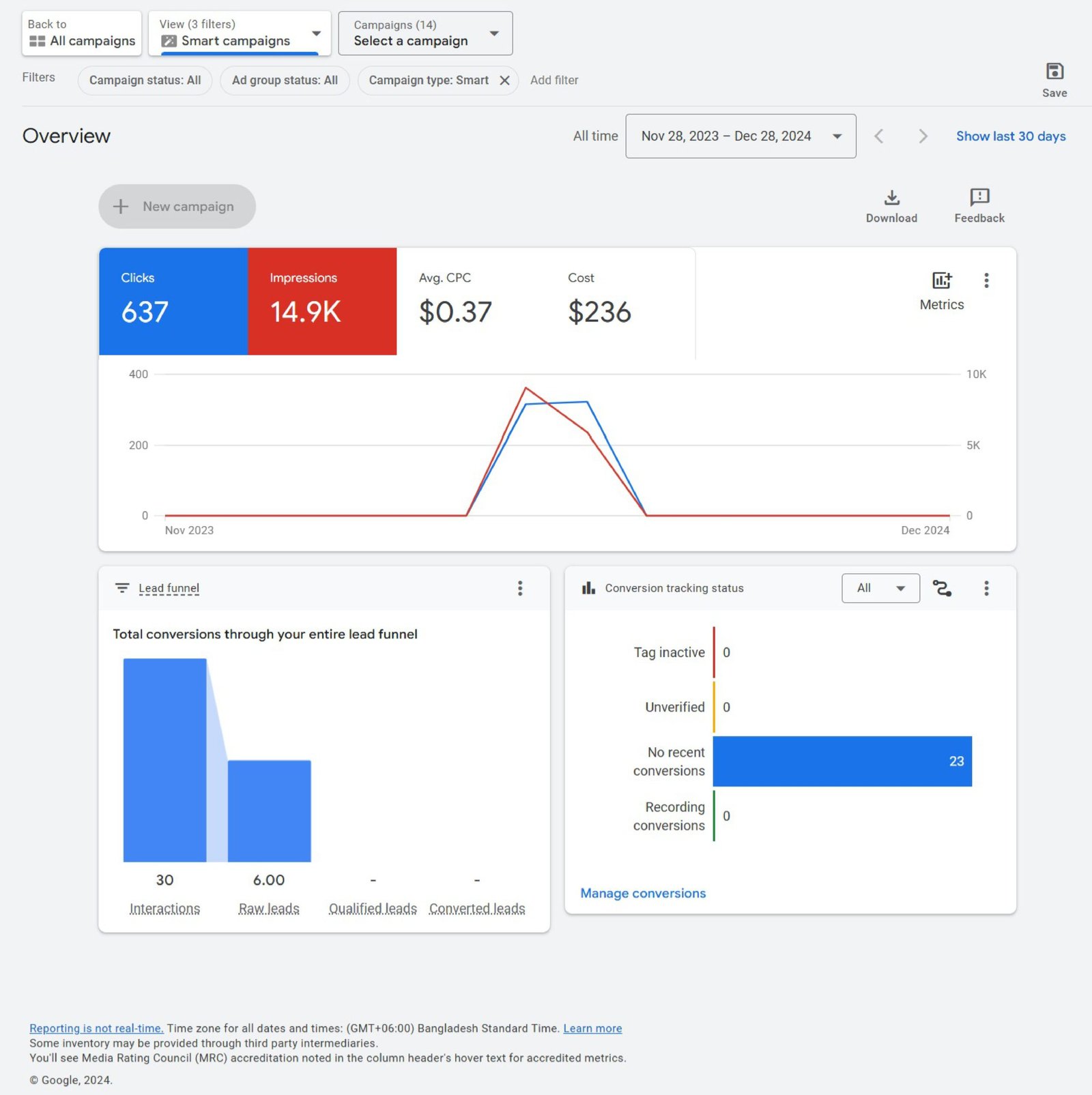Click the Save icon
The image size is (1092, 1095).
click(1054, 72)
